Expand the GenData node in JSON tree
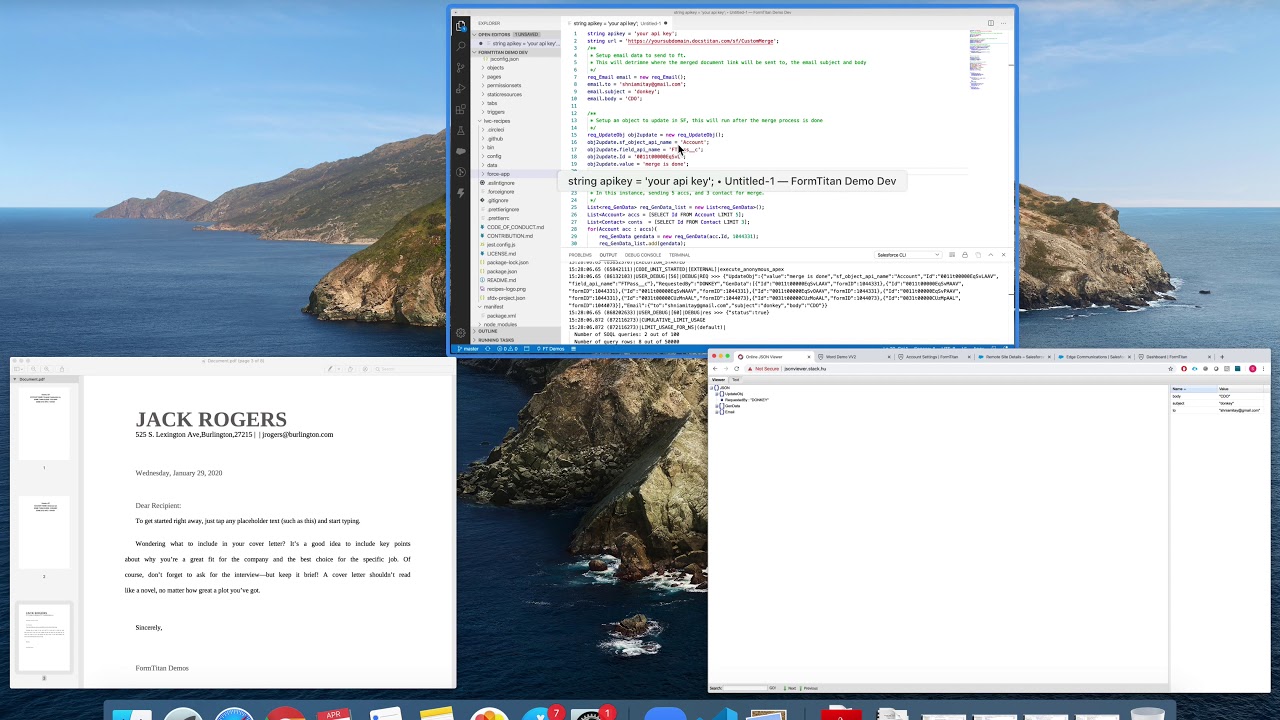The width and height of the screenshot is (1280, 720). 717,406
